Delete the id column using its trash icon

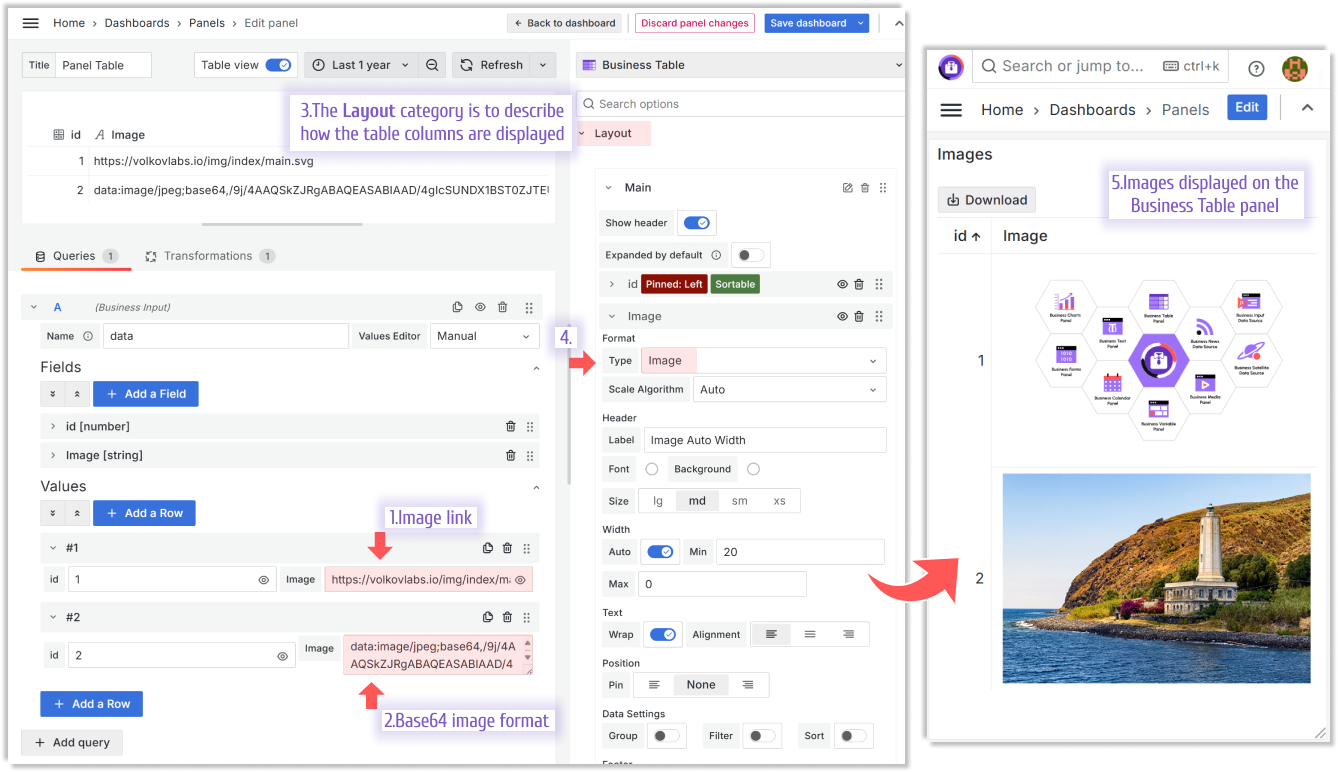coord(859,285)
